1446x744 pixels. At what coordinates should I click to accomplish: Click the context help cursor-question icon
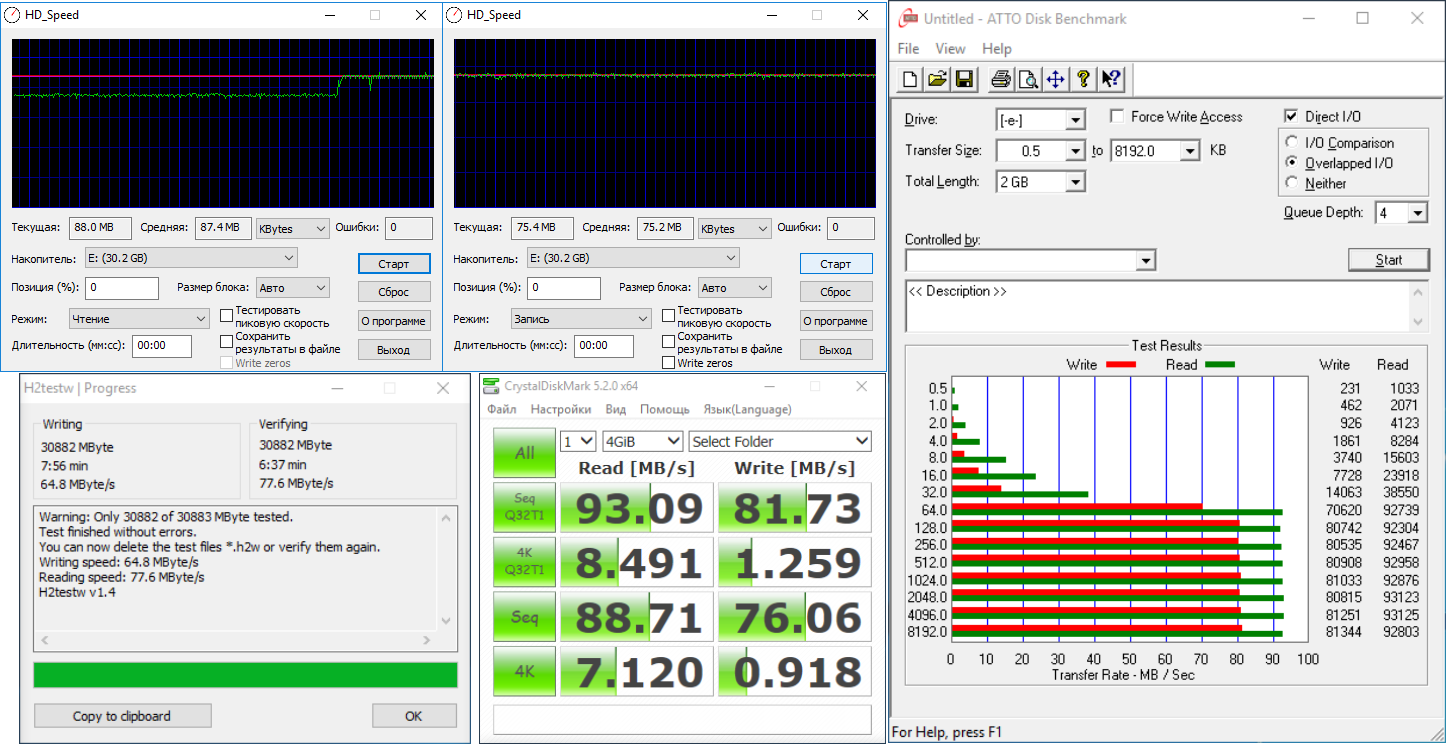1110,79
